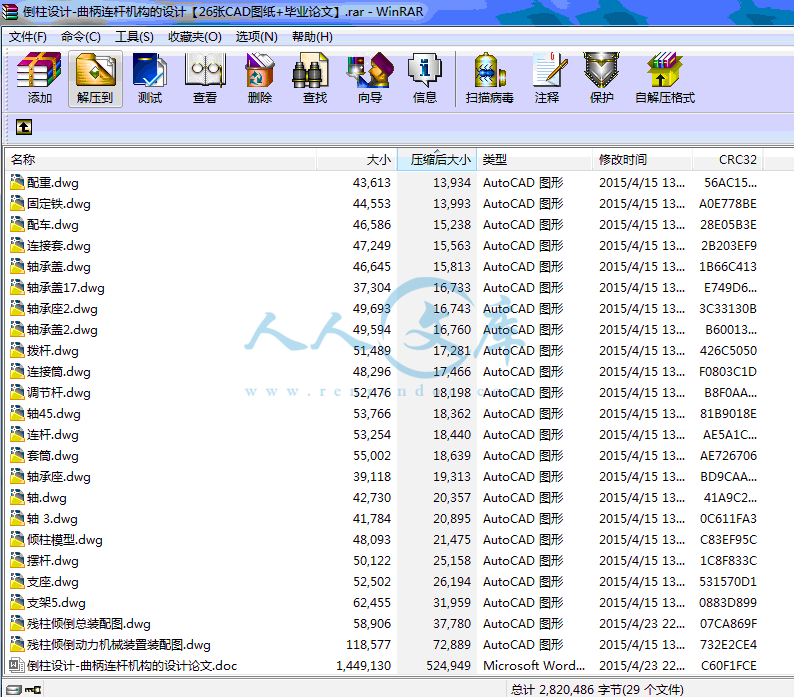Click the WinRAR title bar icon
The height and width of the screenshot is (697, 794).
(x=9, y=11)
